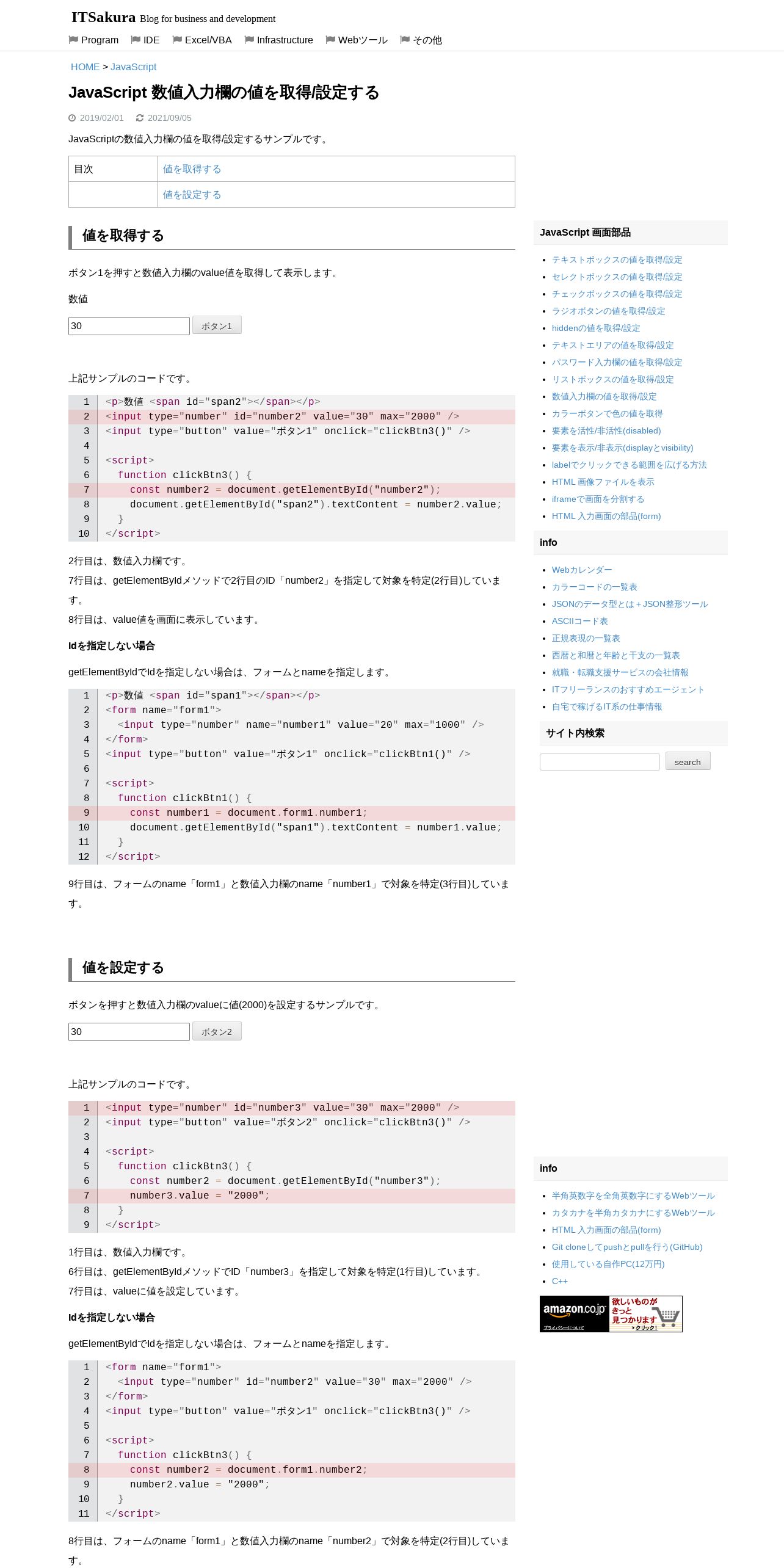Open 使用している自作PC(12万円) link
The height and width of the screenshot is (1568, 784).
(x=608, y=1265)
